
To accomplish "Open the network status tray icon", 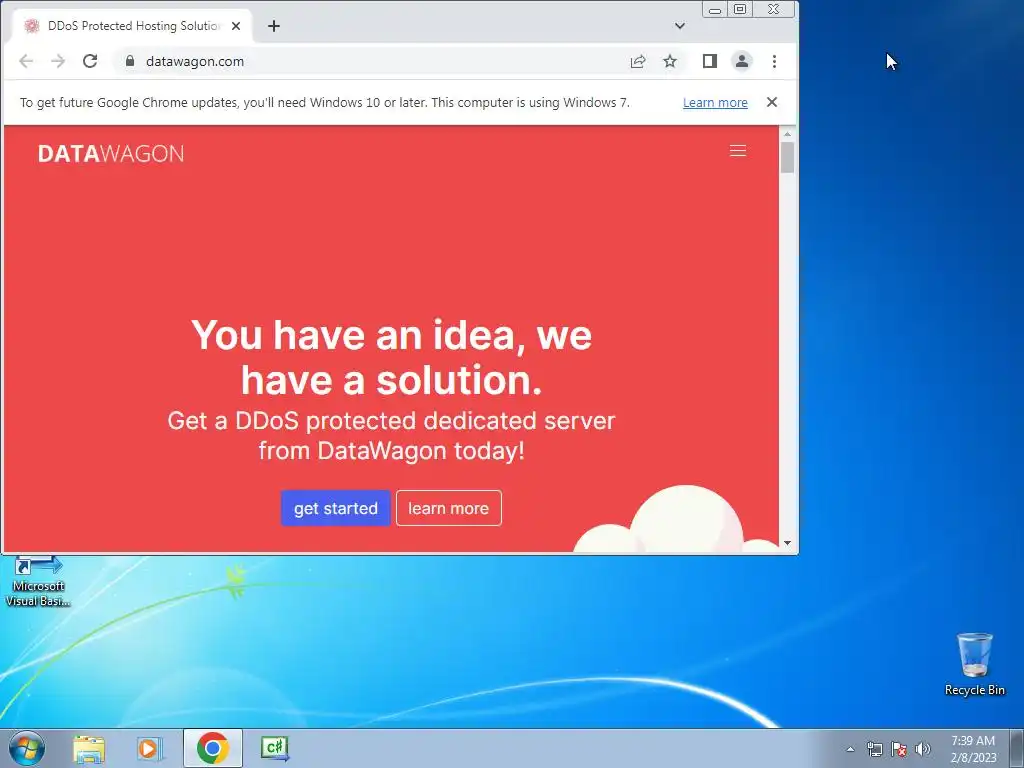I will pyautogui.click(x=874, y=749).
